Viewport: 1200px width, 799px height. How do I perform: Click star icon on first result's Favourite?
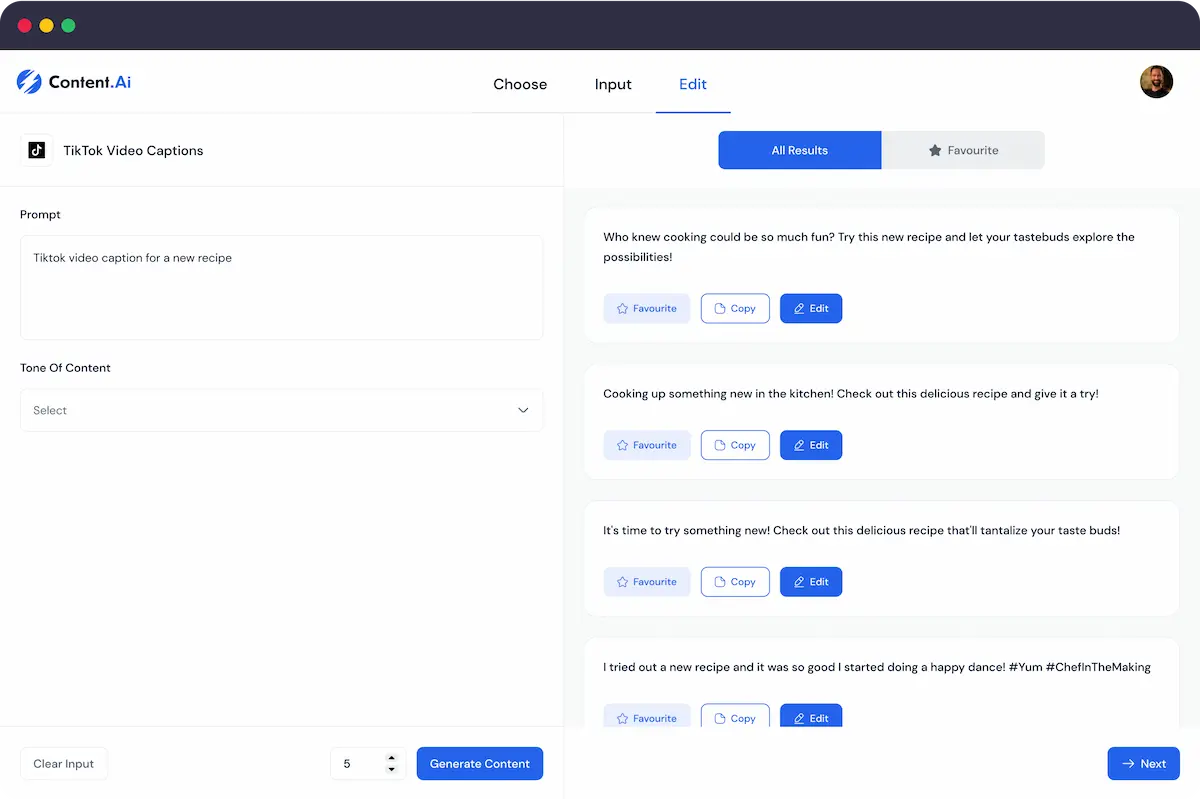pyautogui.click(x=622, y=309)
